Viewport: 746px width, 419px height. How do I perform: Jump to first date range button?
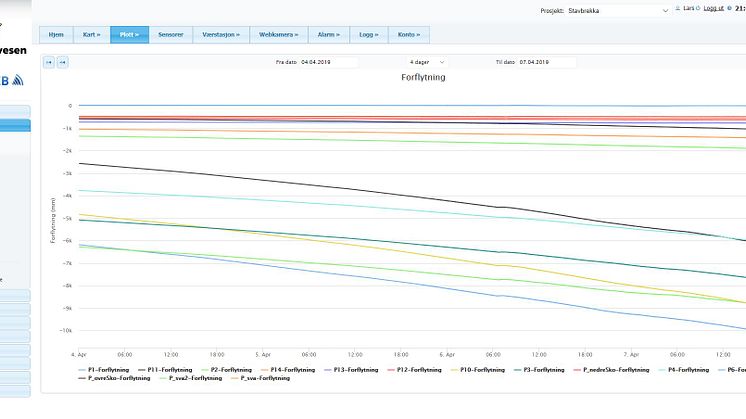point(49,62)
